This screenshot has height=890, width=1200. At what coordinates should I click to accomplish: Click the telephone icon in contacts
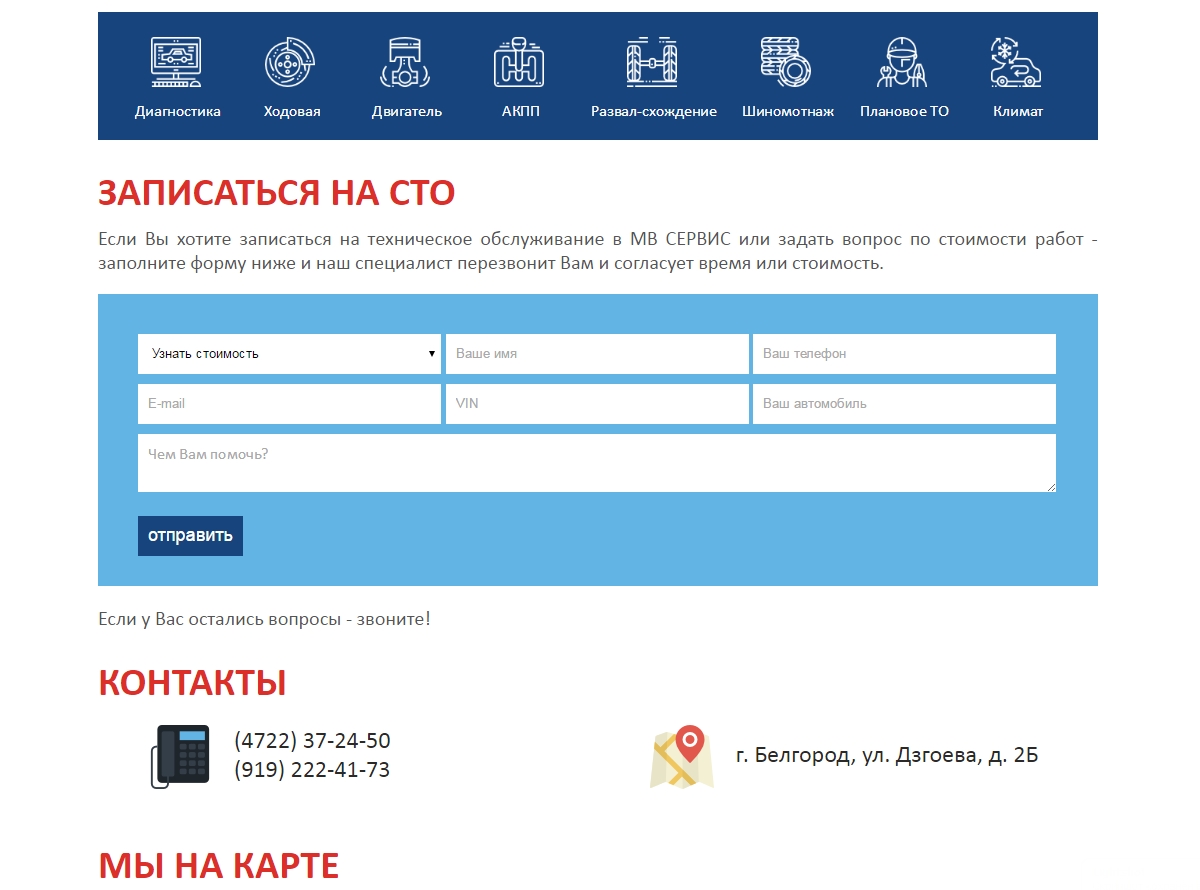click(x=180, y=756)
